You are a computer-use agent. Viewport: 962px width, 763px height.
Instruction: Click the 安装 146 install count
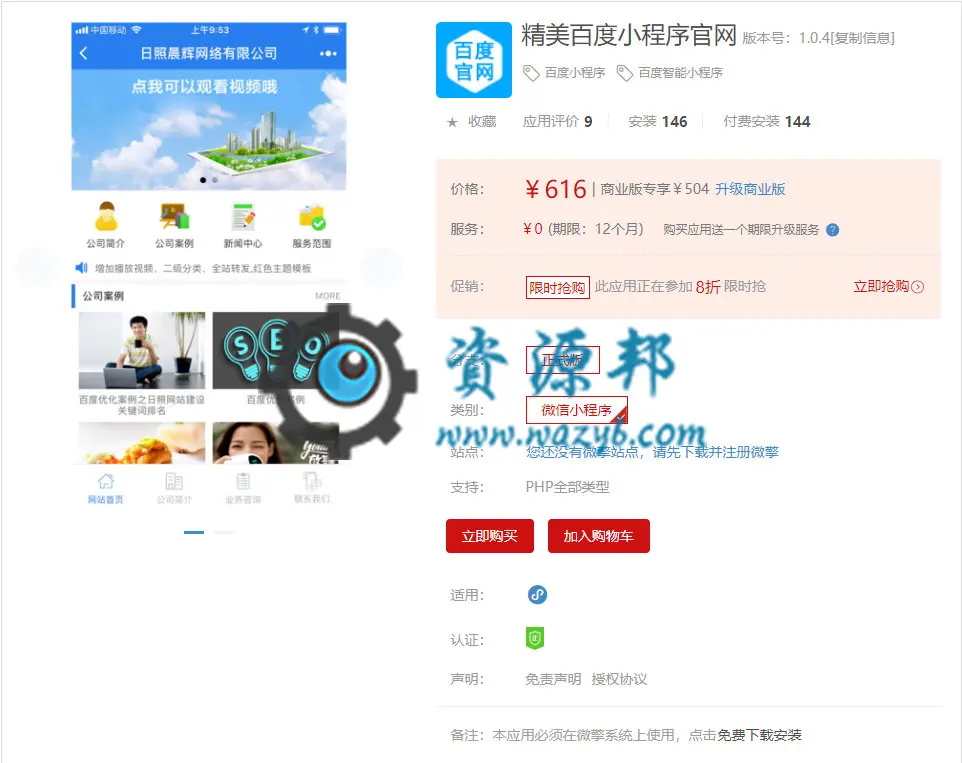[658, 121]
